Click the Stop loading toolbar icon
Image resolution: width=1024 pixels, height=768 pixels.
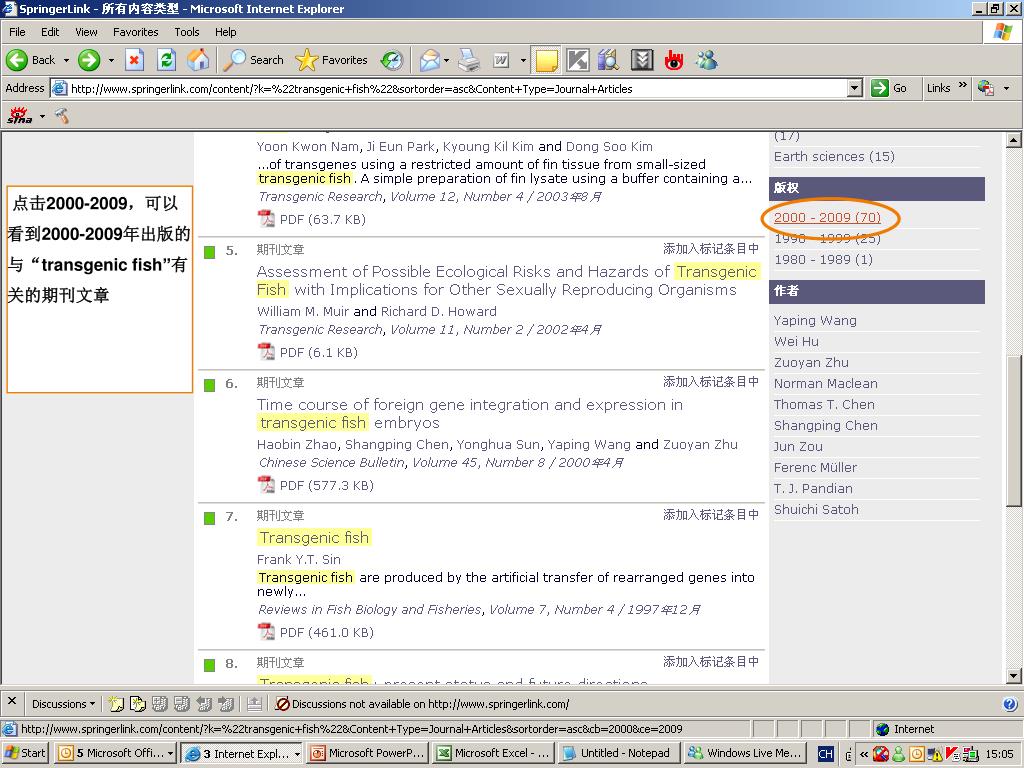134,60
